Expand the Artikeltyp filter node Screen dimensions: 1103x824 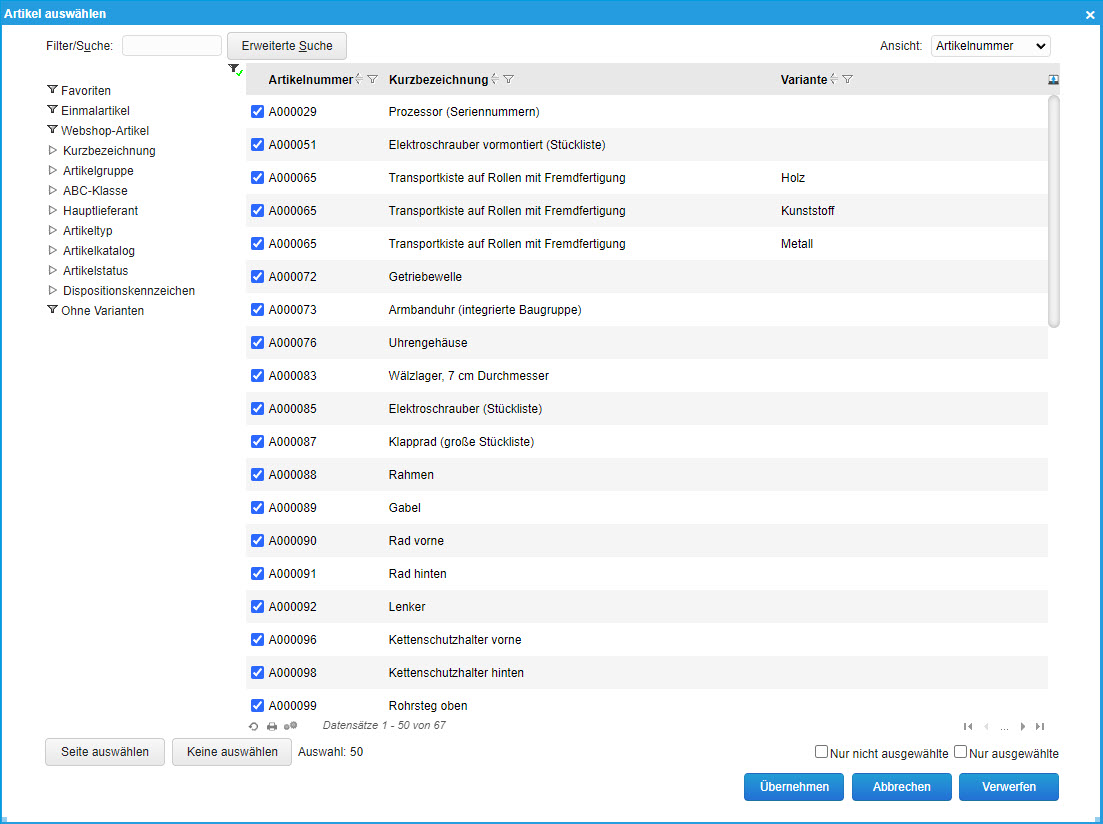coord(53,230)
